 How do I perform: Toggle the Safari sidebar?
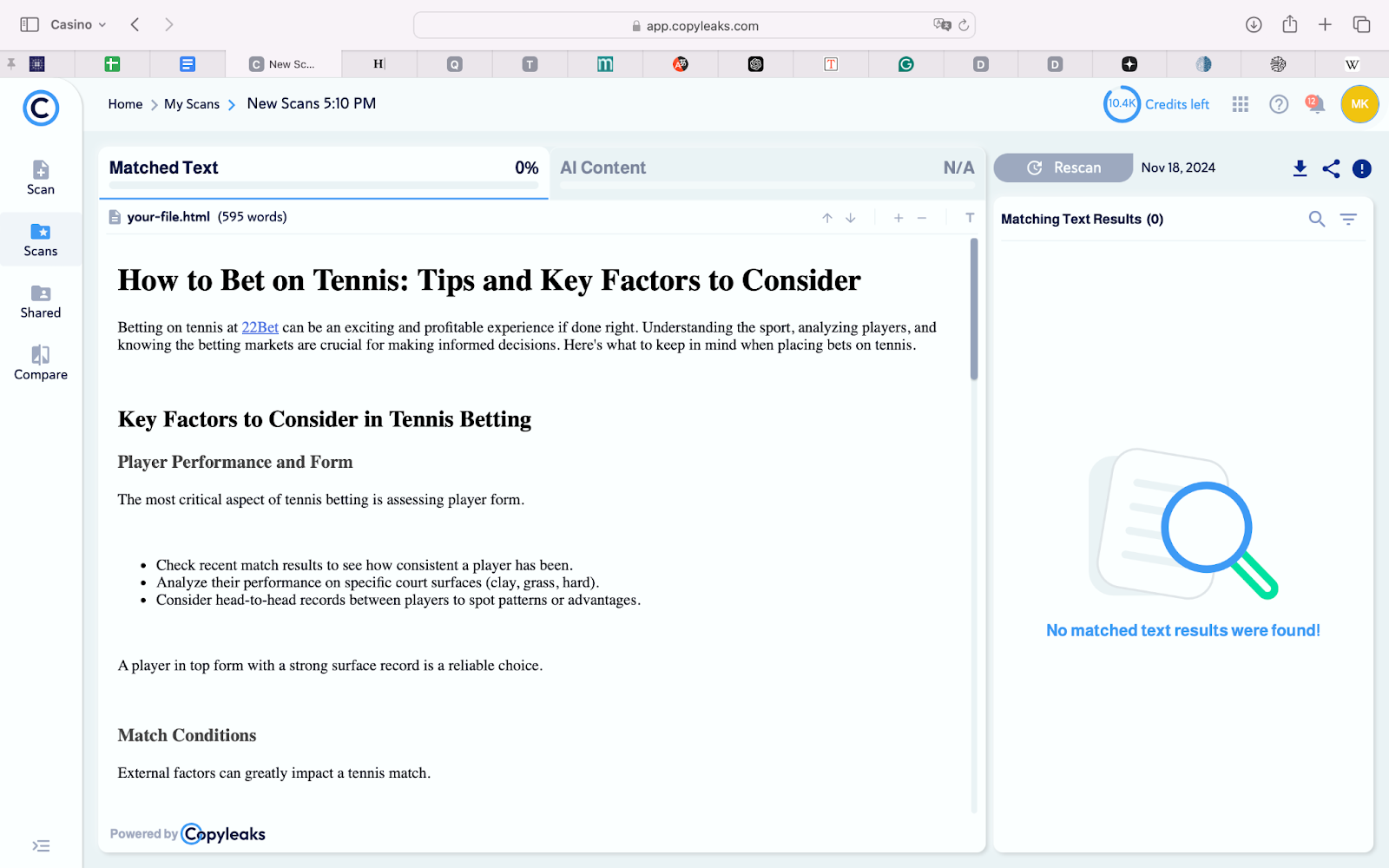click(x=30, y=24)
